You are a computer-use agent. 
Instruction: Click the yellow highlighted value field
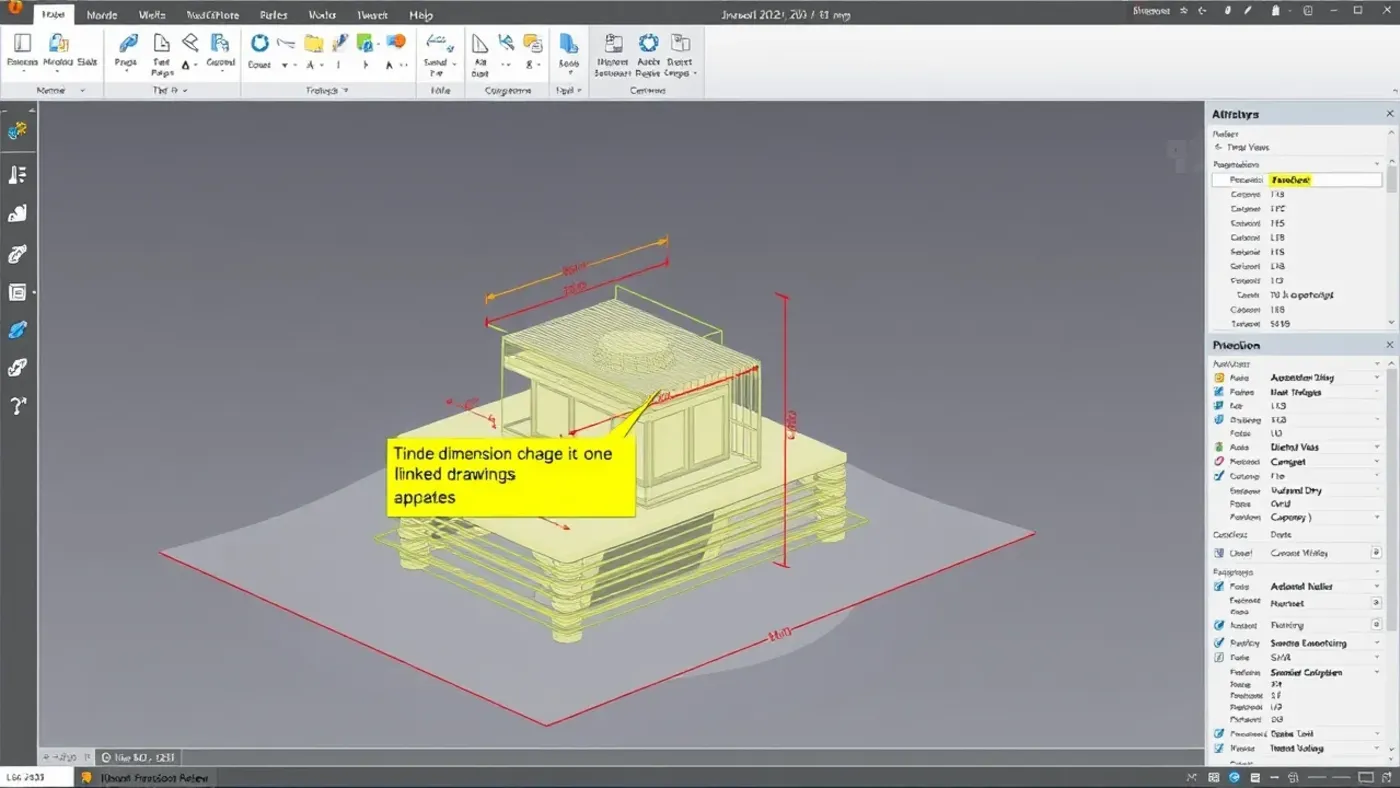pyautogui.click(x=1325, y=180)
